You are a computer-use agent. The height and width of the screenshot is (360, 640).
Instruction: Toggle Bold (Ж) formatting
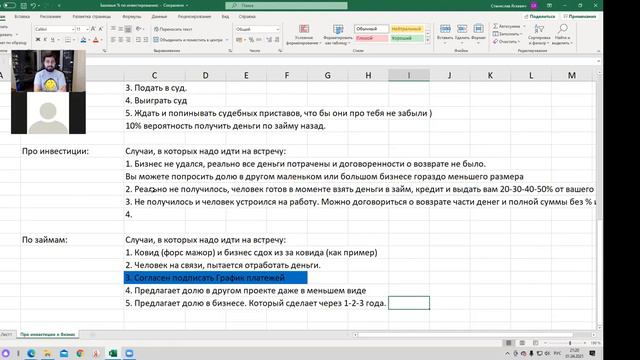tap(38, 40)
